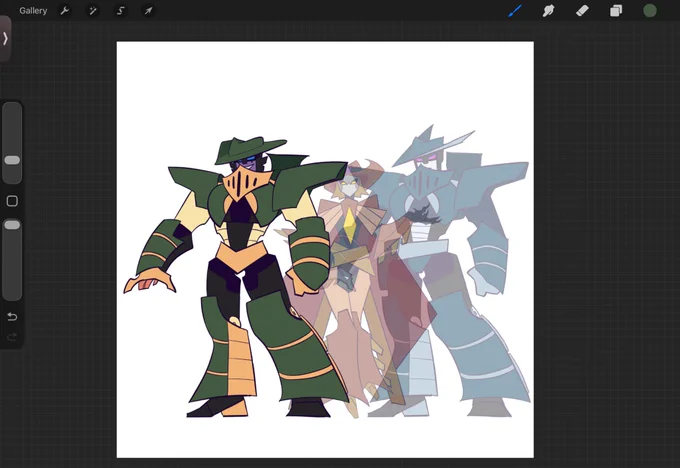Open the Adjustments magic wand menu
Screen dimensions: 680x468
tap(92, 11)
